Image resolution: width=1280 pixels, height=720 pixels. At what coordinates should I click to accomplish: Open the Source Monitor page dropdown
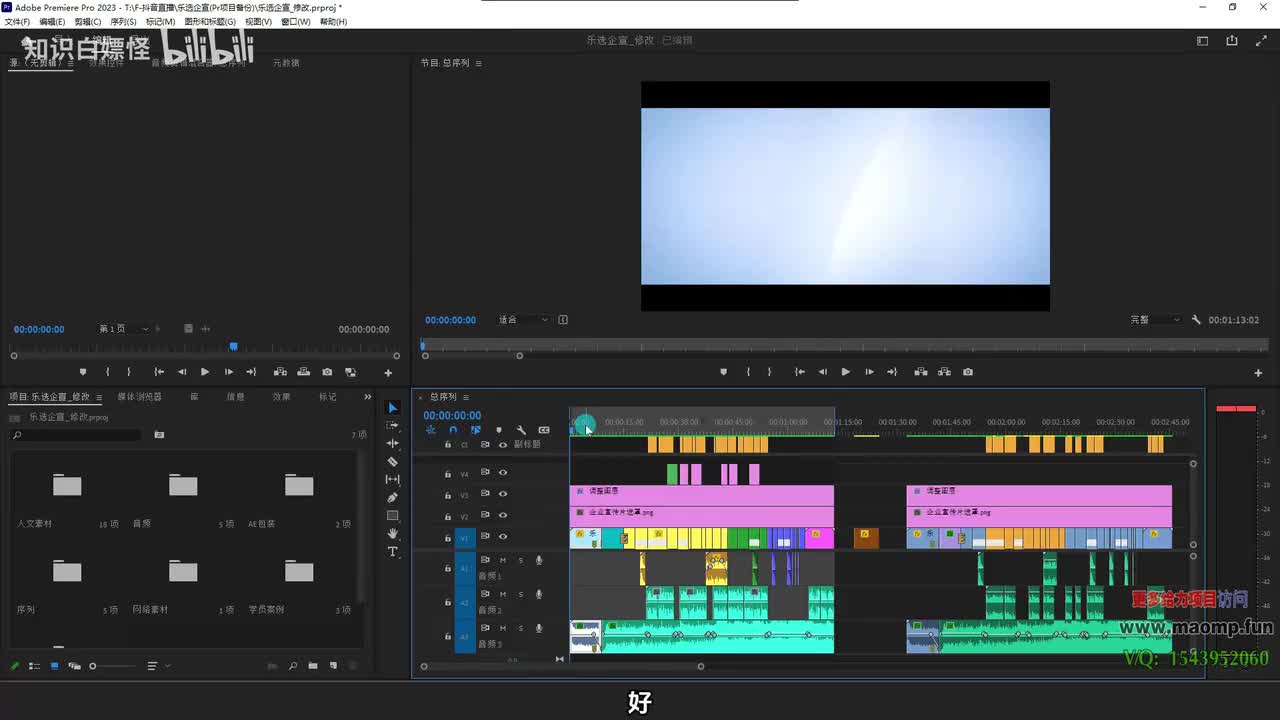[x=124, y=329]
